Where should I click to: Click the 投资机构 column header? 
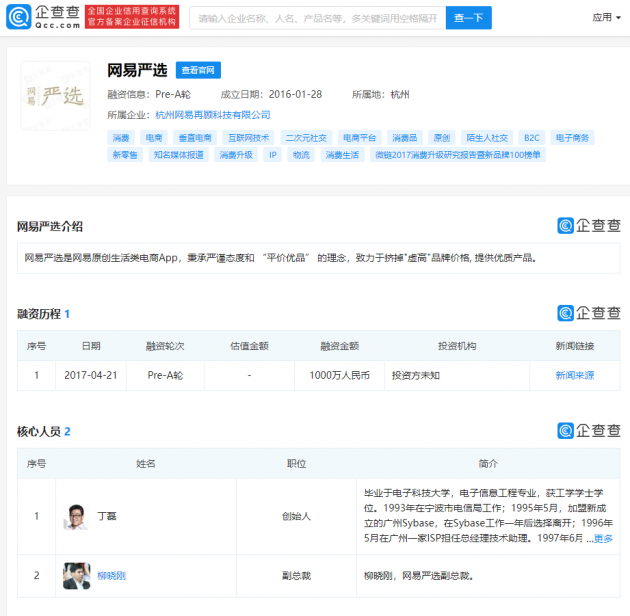pos(457,346)
